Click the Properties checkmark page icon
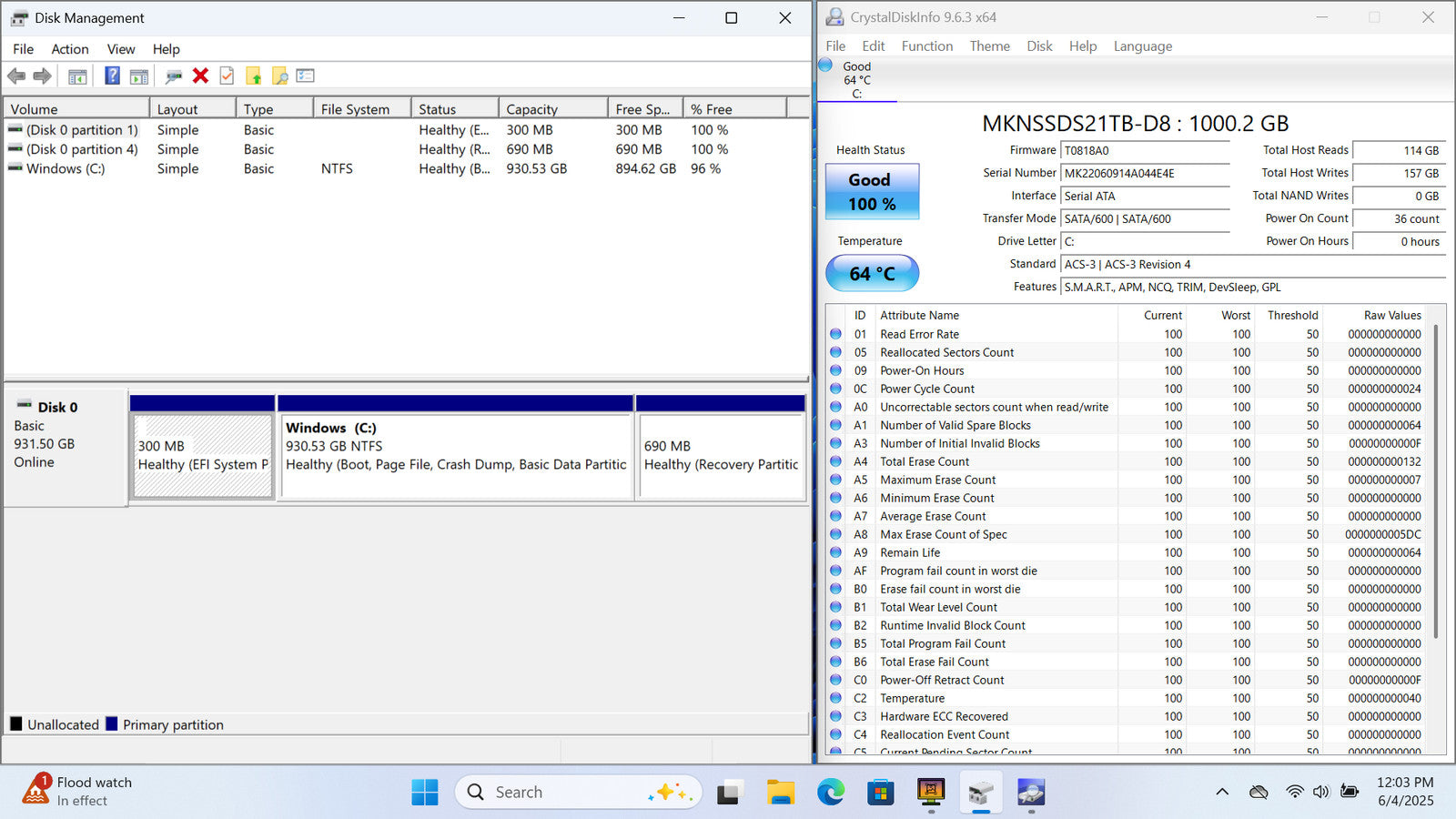1456x819 pixels. coord(227,76)
